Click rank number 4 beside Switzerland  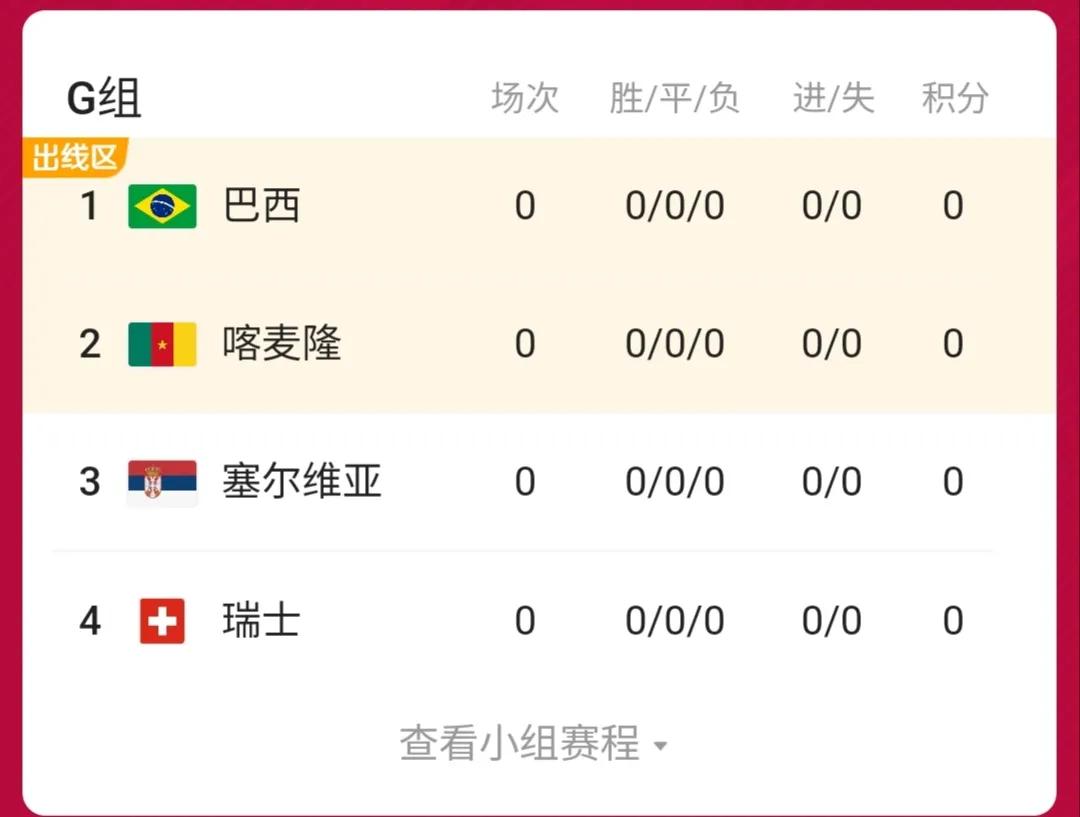point(89,620)
